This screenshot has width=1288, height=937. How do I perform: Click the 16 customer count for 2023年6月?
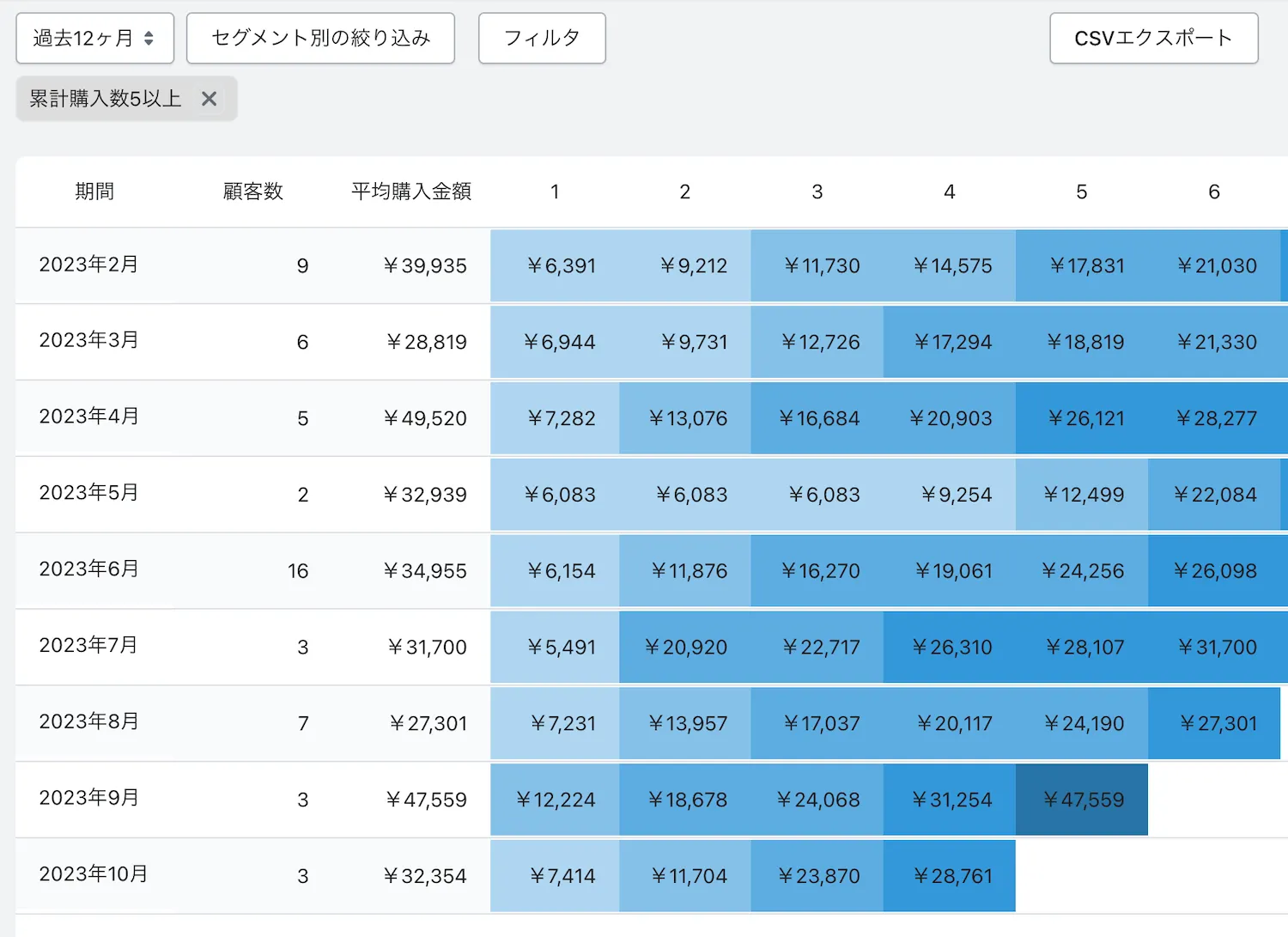(x=298, y=571)
